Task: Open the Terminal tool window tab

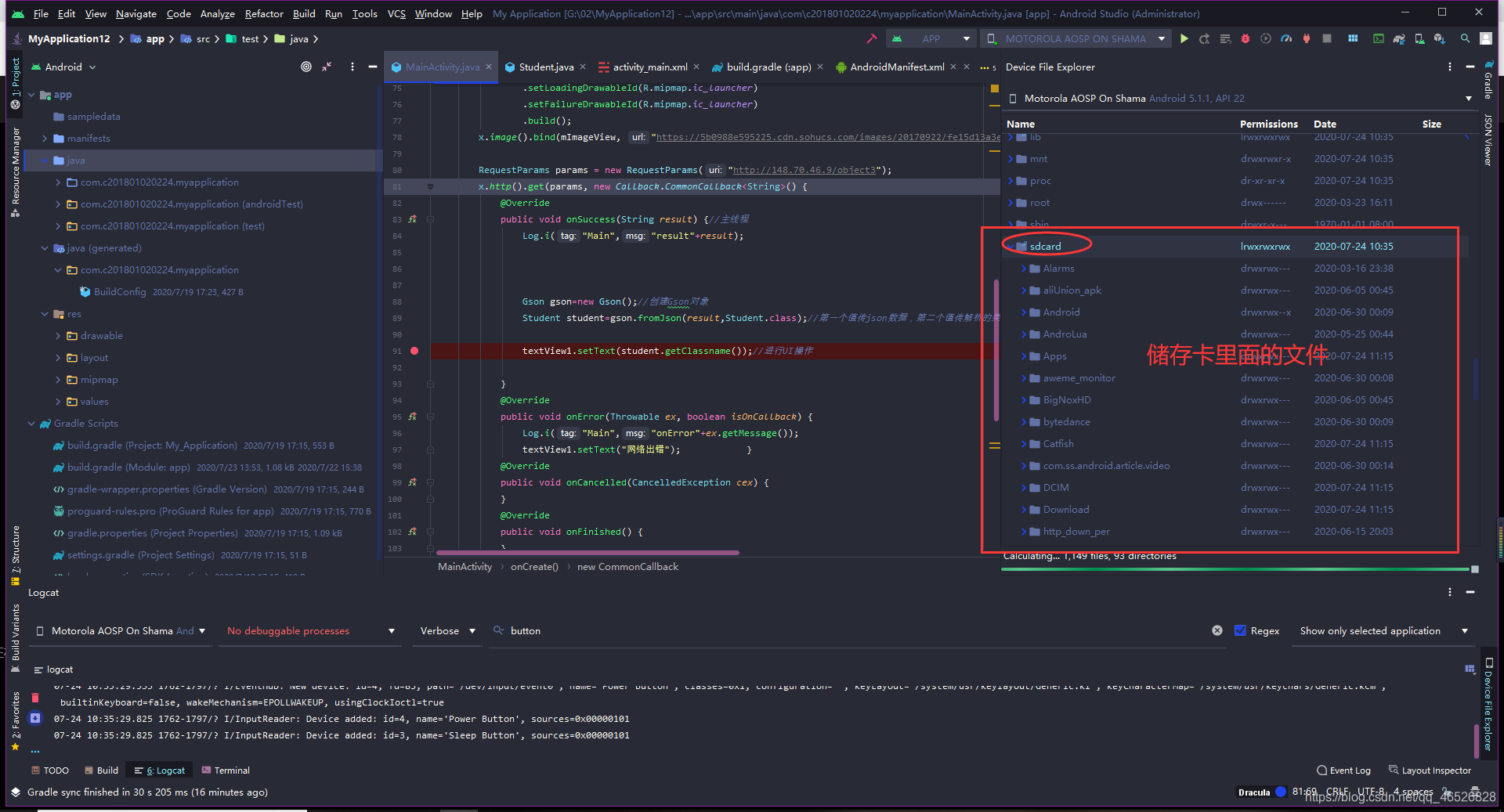Action: (x=226, y=770)
